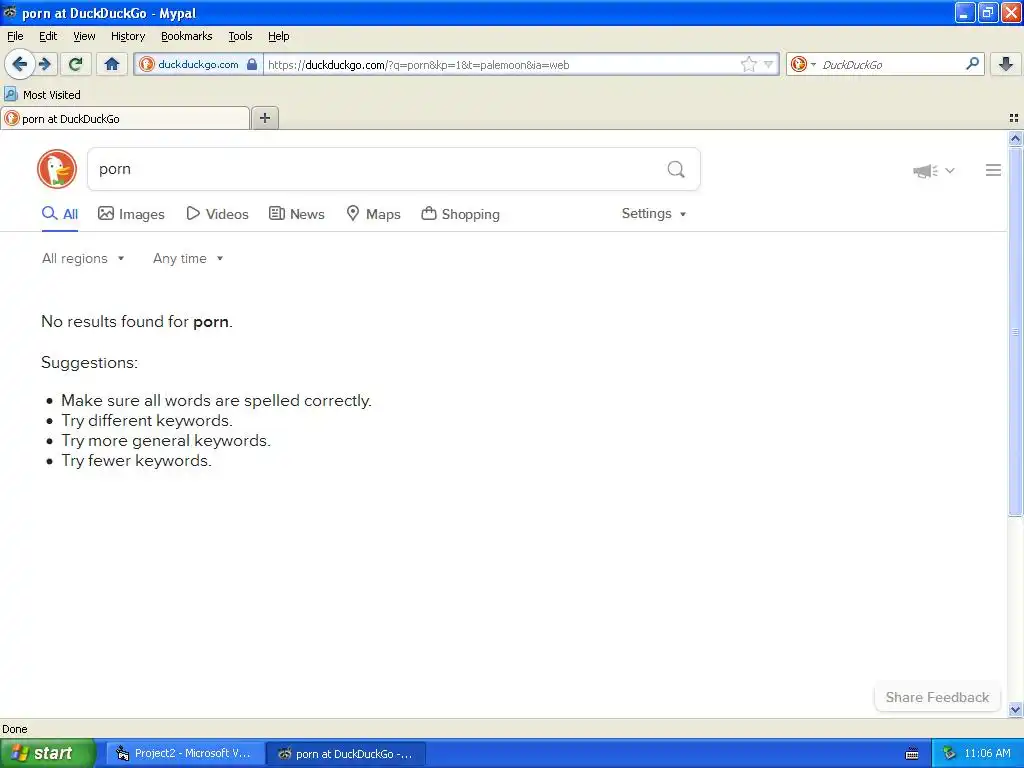Open the Bookmarks menu
The width and height of the screenshot is (1024, 768).
(x=186, y=36)
